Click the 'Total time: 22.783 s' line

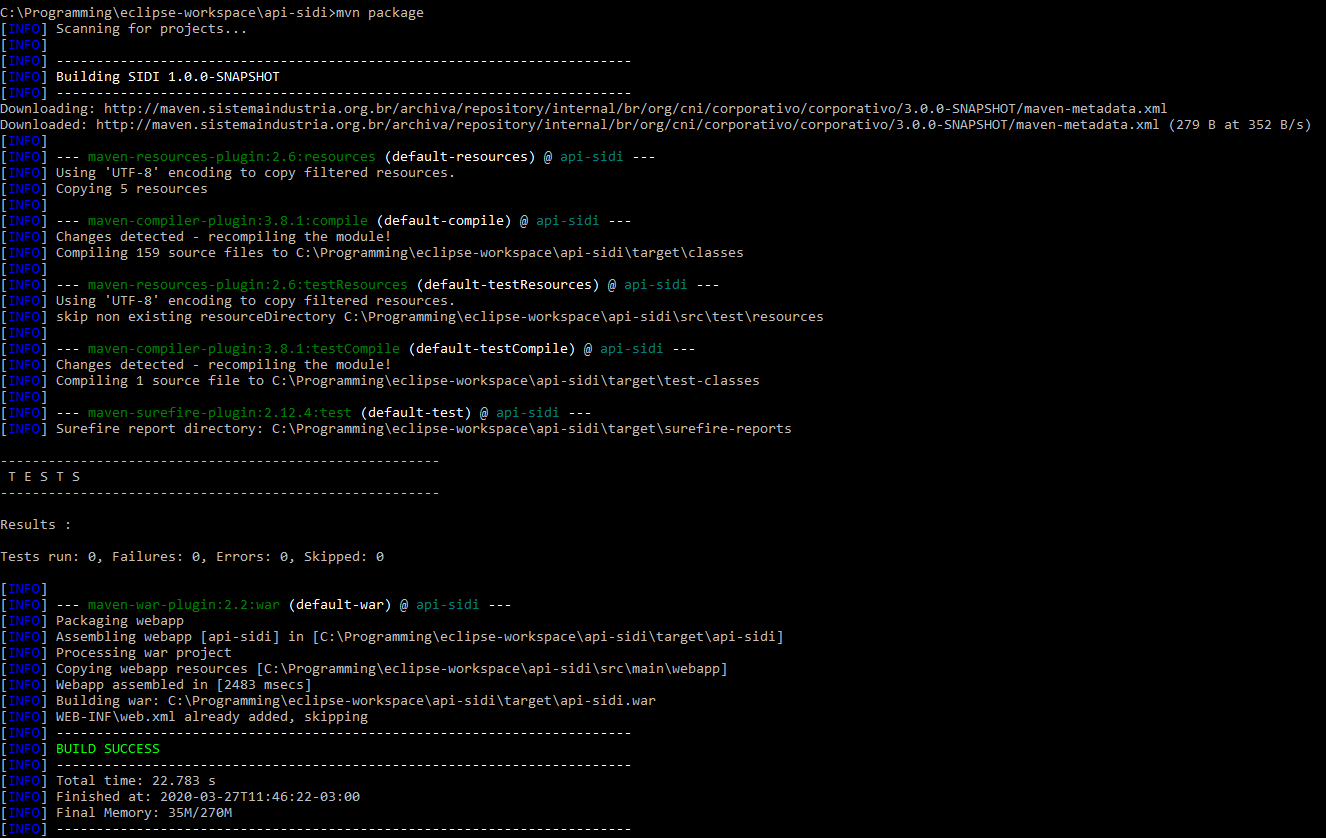tap(135, 780)
